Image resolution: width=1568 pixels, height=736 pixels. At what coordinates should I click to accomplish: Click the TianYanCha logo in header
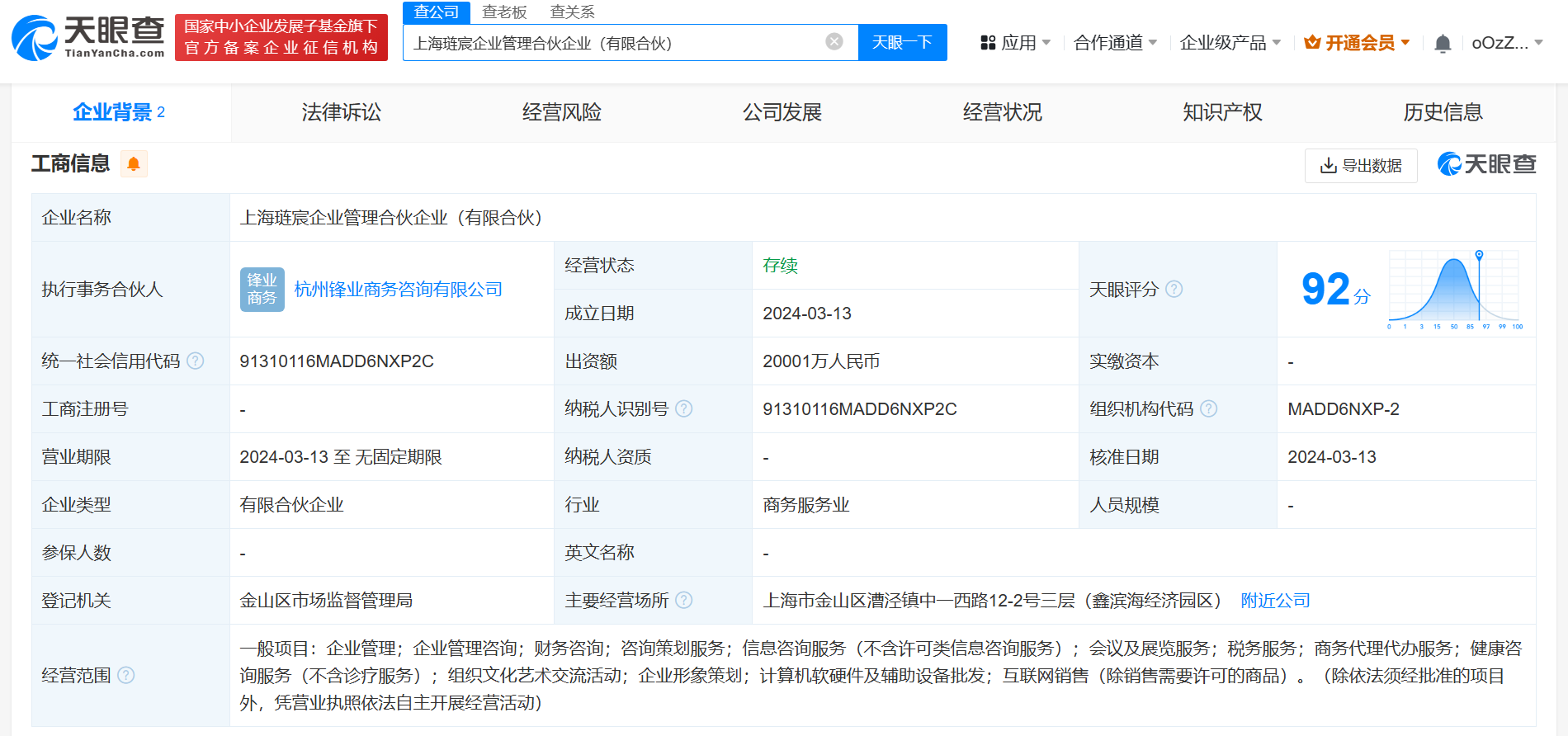88,38
